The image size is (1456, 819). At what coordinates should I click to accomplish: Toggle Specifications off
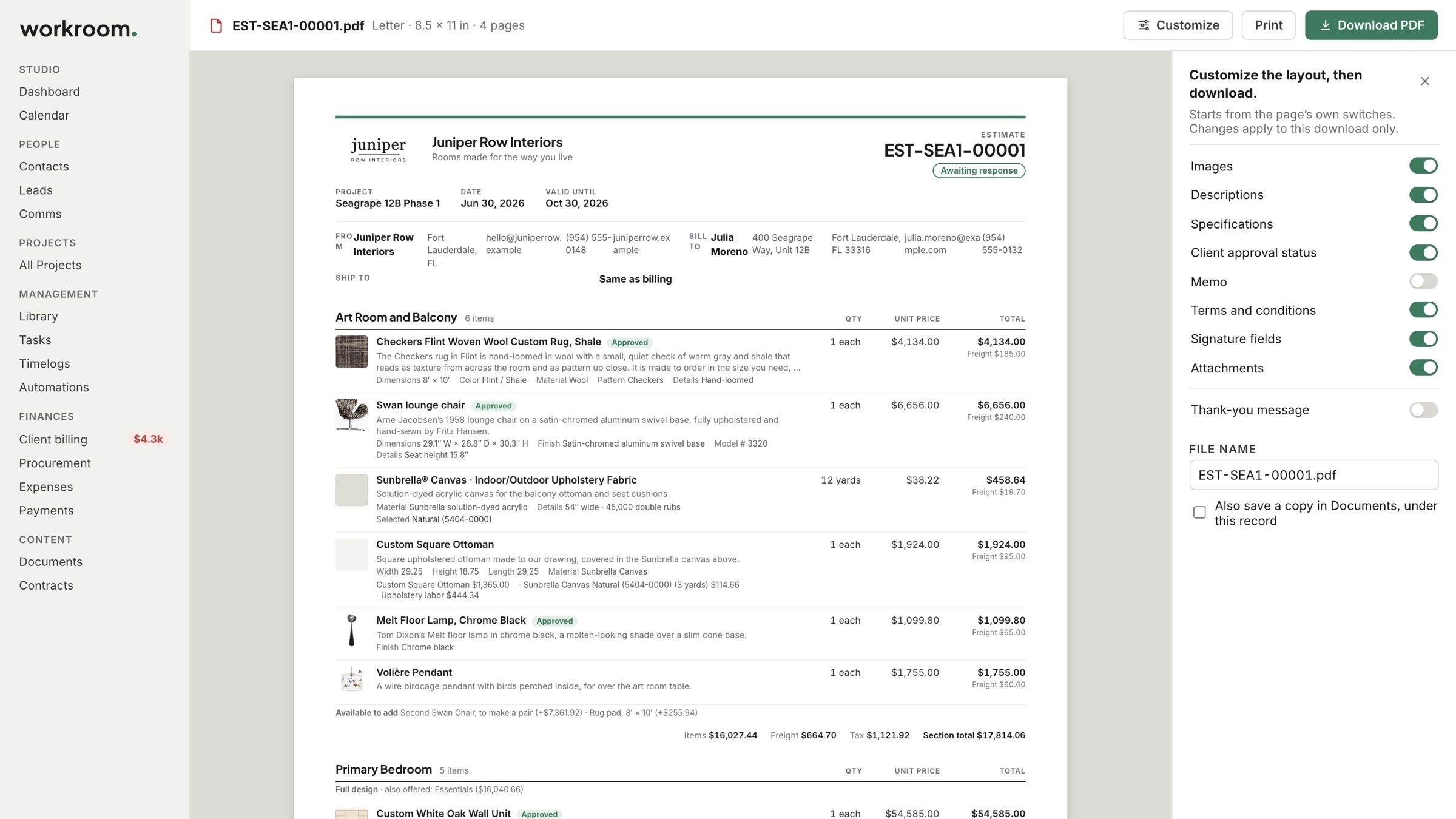point(1423,223)
